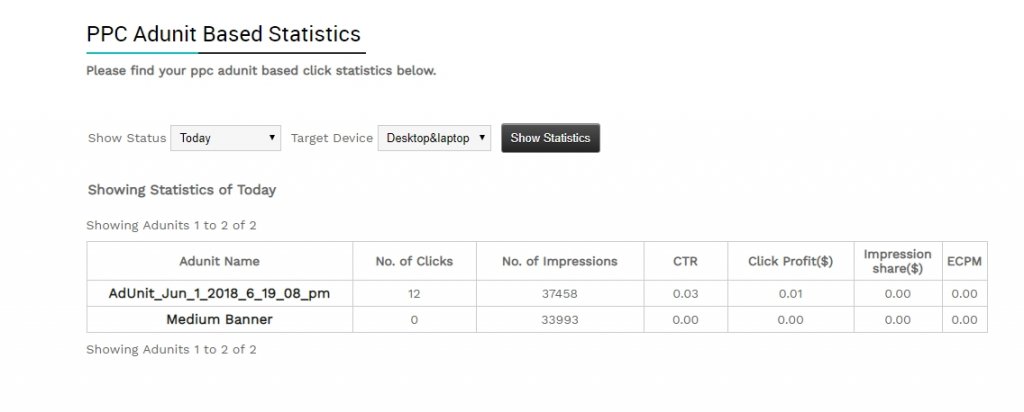Open the Show Status dropdown set to Today
Image resolution: width=1024 pixels, height=412 pixels.
coord(225,138)
